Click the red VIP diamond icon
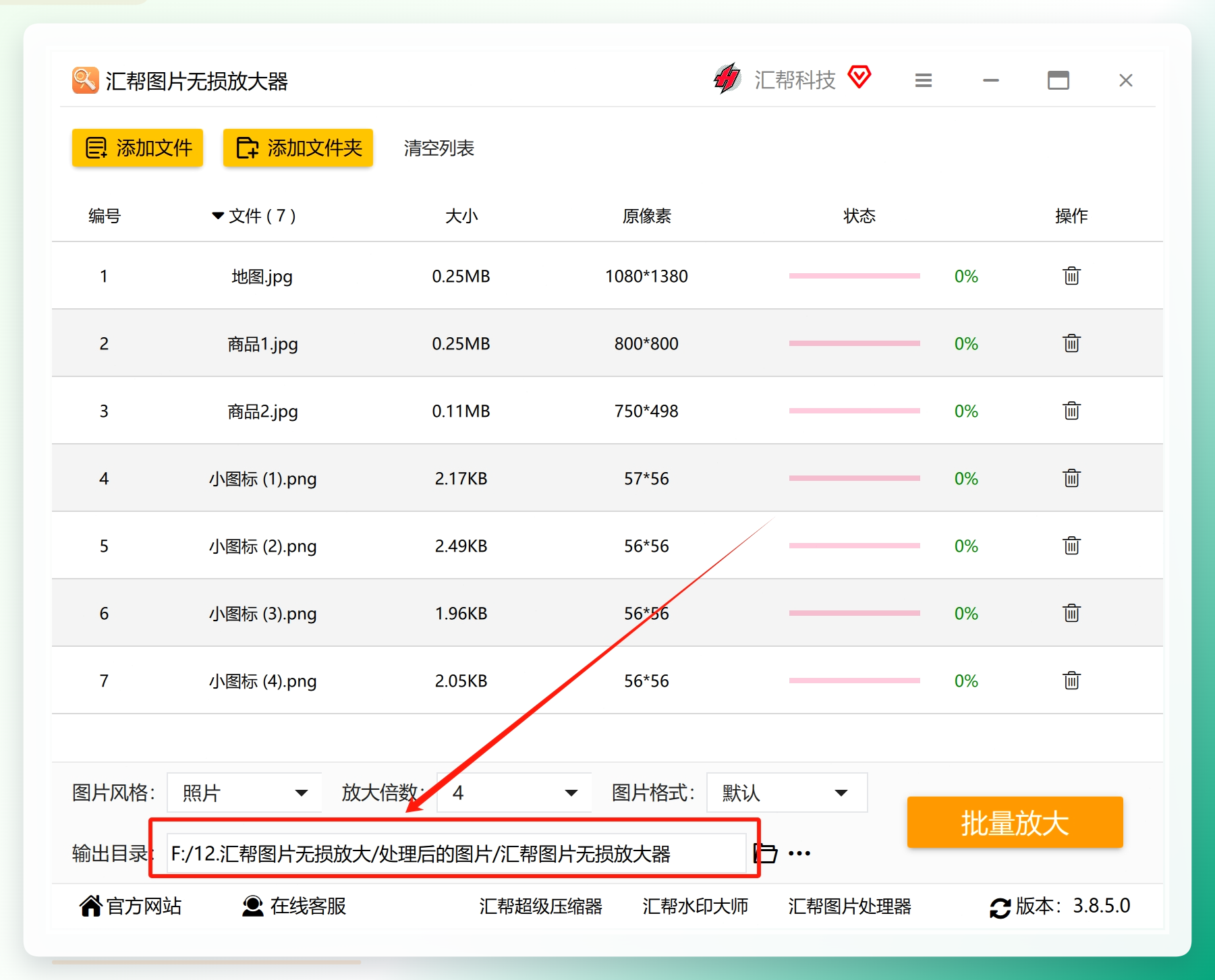 click(x=859, y=78)
